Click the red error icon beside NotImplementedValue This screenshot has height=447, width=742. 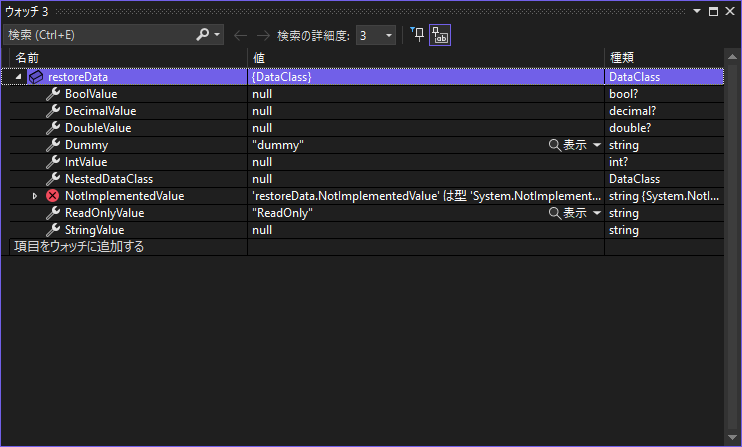click(53, 196)
